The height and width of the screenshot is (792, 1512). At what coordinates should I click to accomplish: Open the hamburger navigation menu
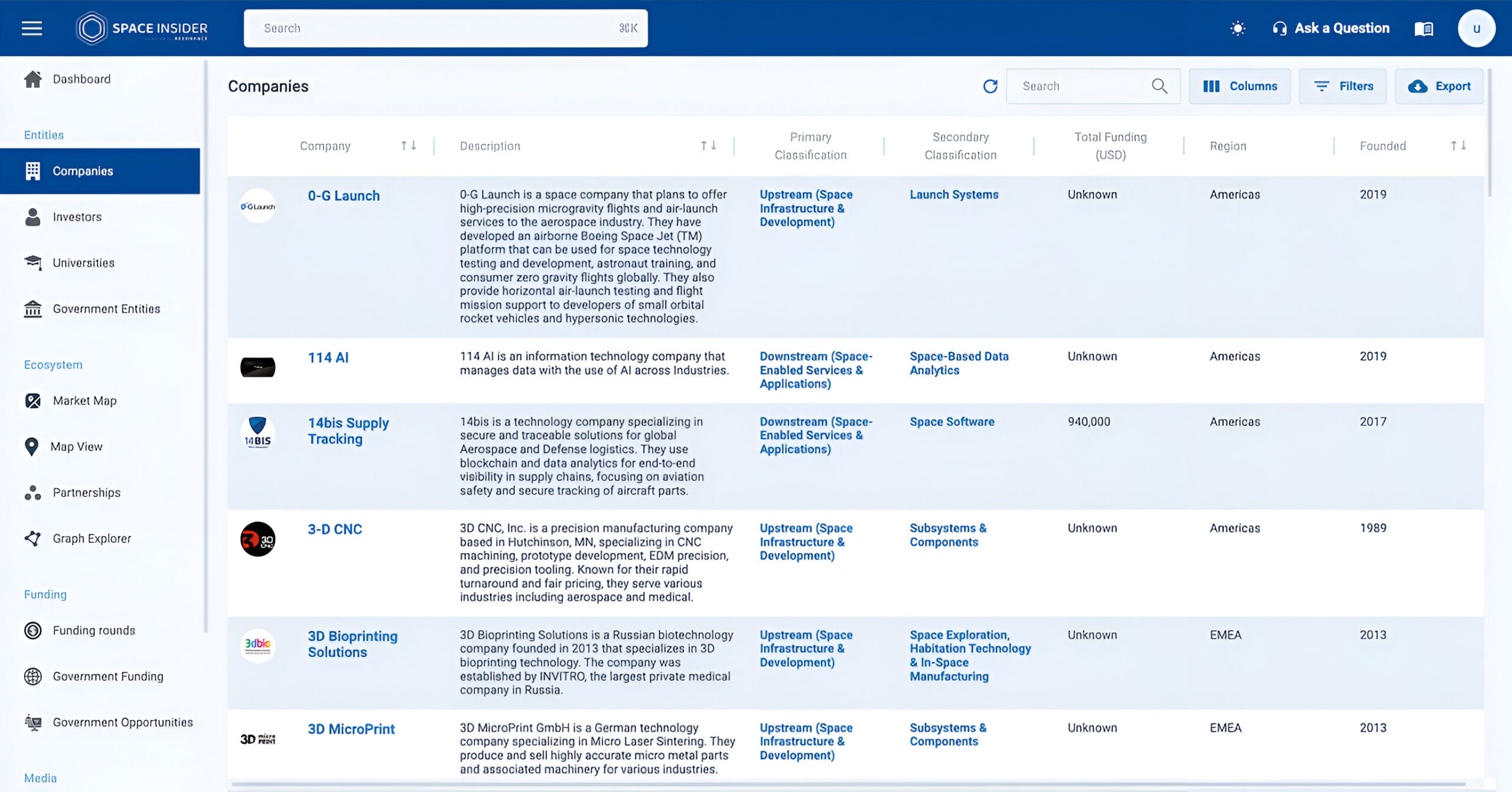pos(32,28)
